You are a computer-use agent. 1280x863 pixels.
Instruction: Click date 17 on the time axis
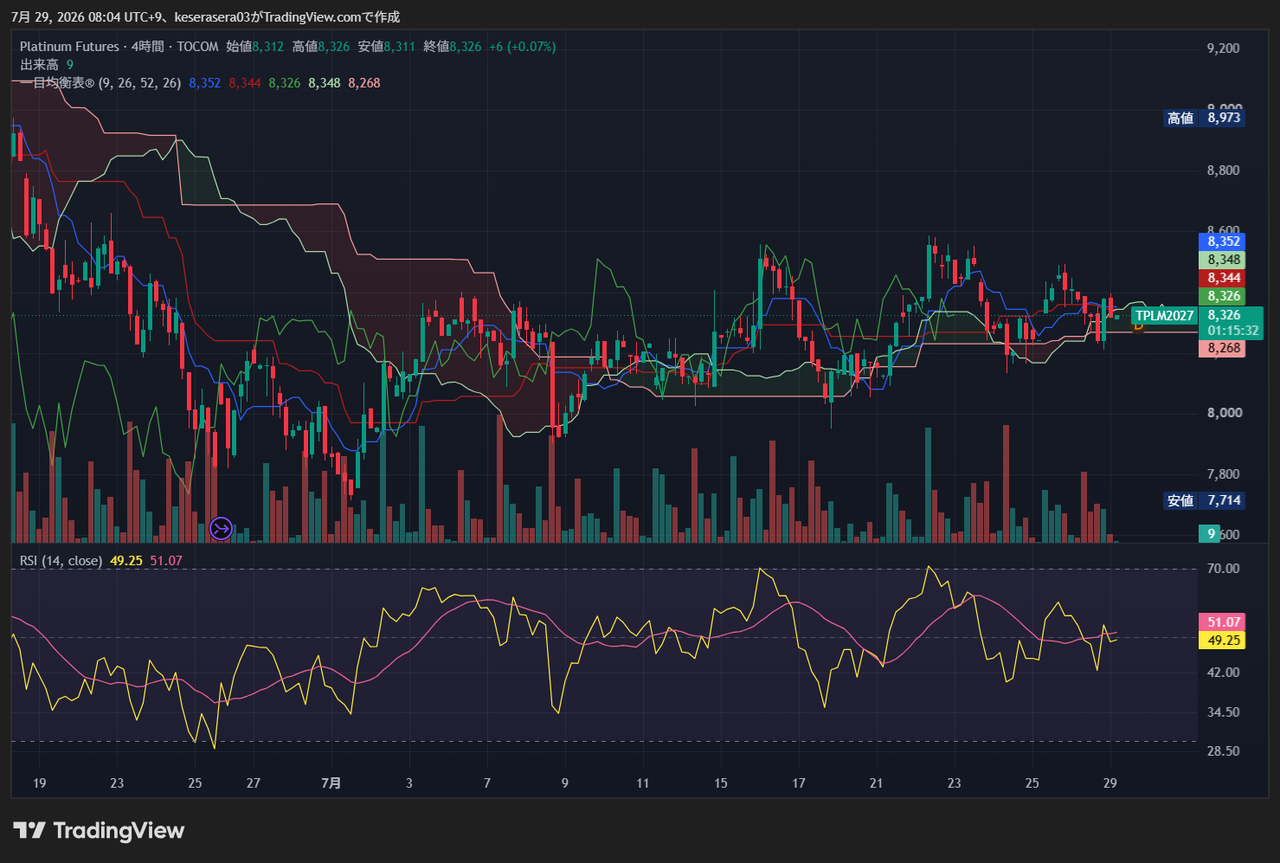tap(798, 784)
